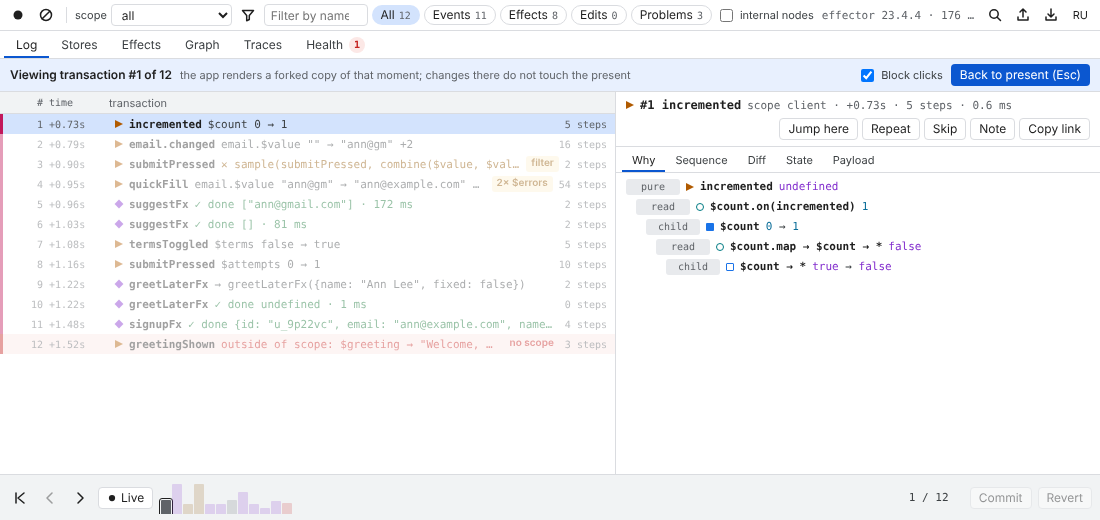
Task: Click the Live mode button
Action: tap(126, 498)
